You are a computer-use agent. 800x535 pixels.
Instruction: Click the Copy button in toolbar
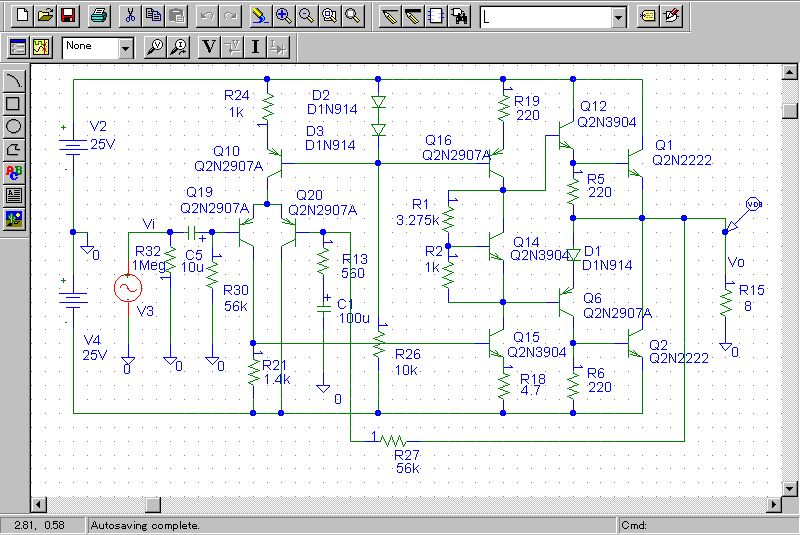point(152,16)
